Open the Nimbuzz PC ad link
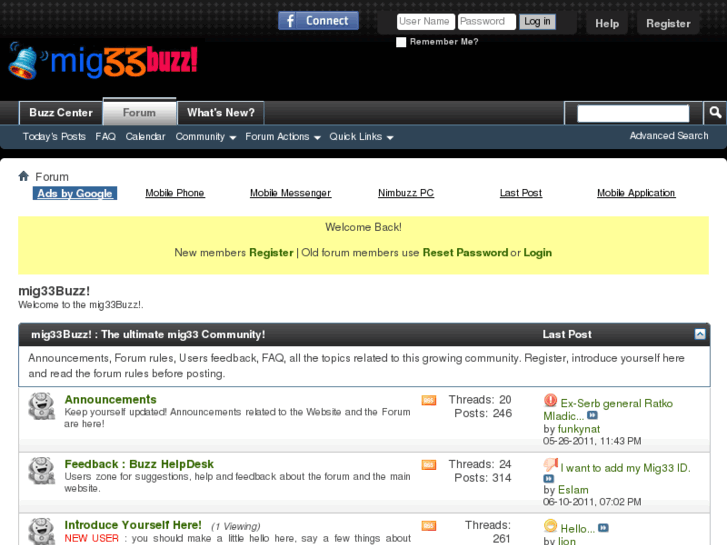727x545 pixels. tap(406, 193)
